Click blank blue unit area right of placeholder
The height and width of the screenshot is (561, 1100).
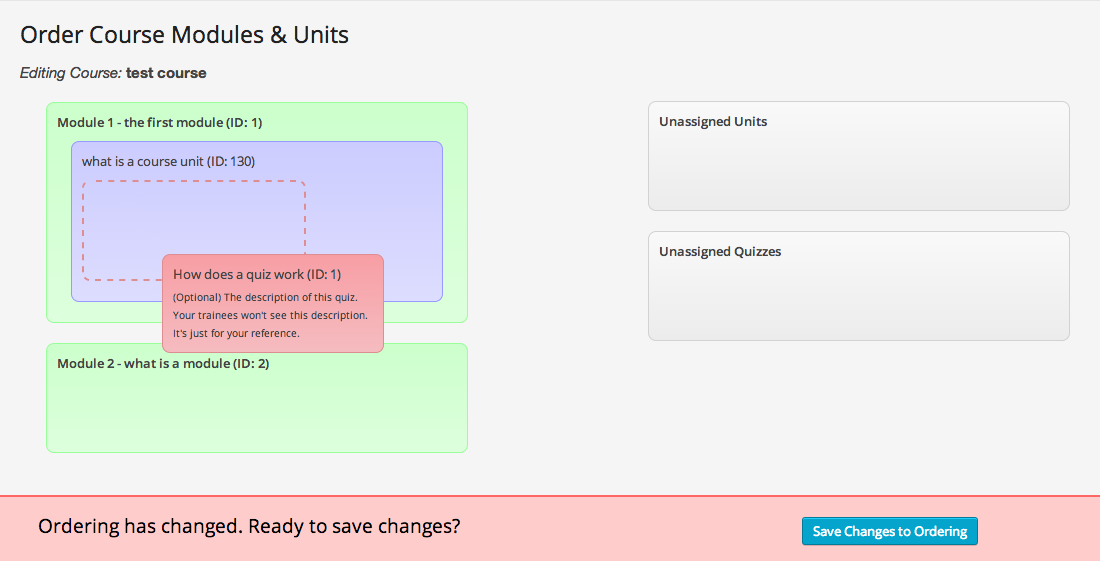[375, 215]
